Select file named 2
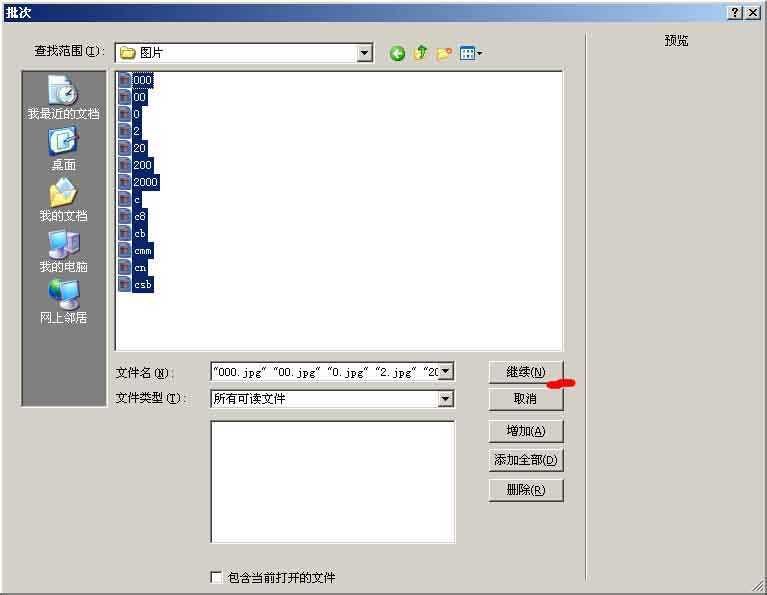The image size is (767, 595). click(136, 131)
